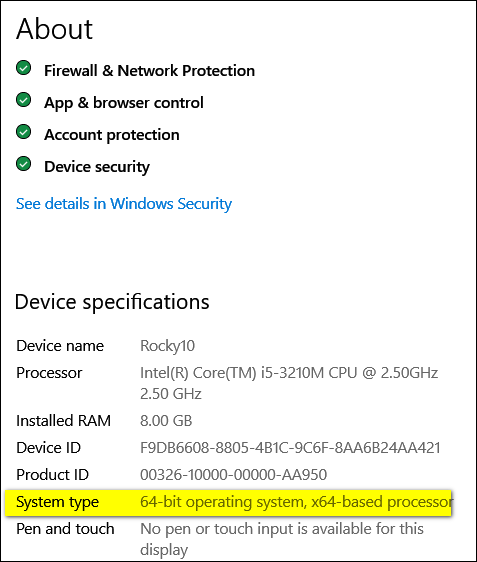
Task: Open See details in Windows Security link
Action: point(124,204)
